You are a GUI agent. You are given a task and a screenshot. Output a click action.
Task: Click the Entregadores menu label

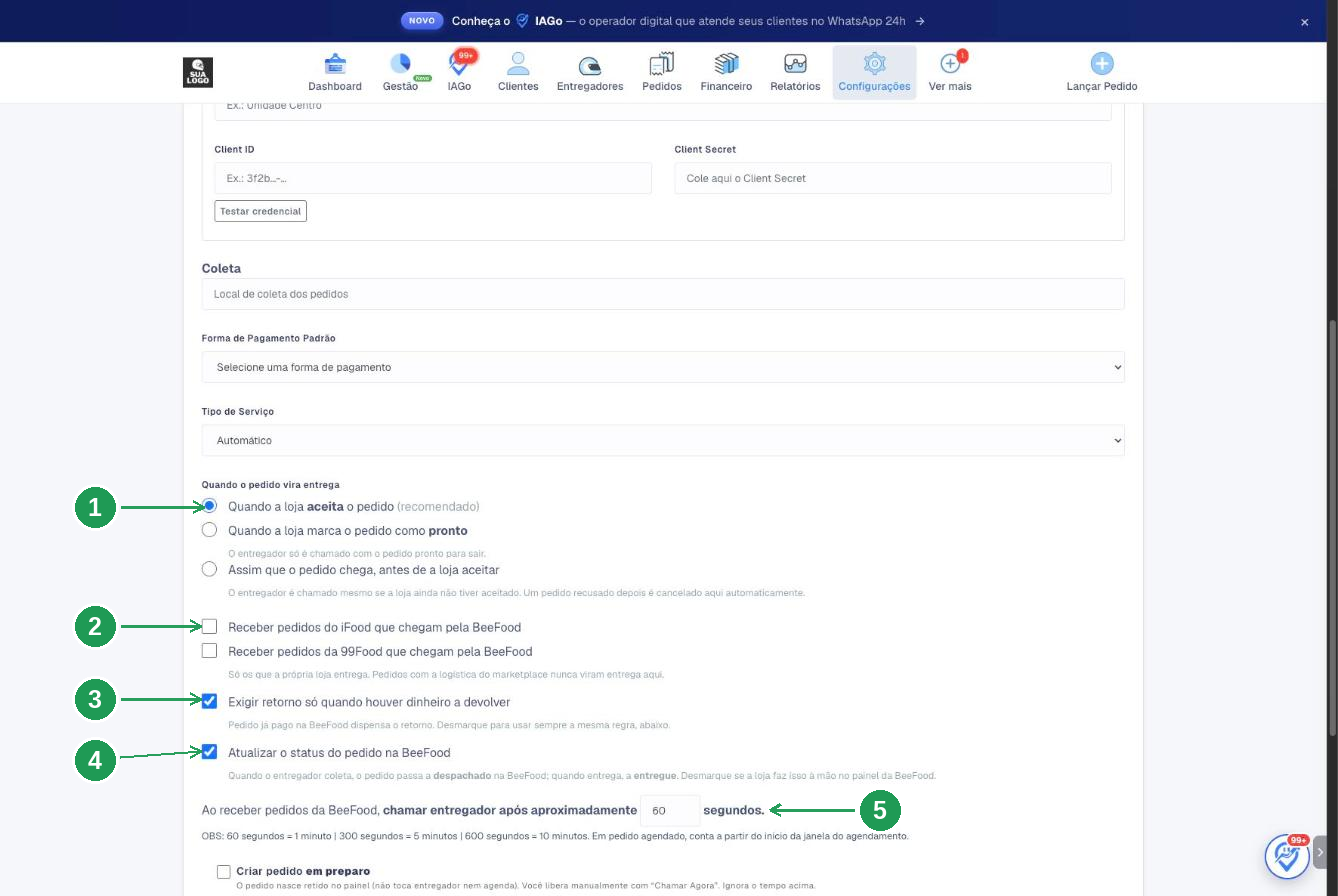(x=590, y=86)
